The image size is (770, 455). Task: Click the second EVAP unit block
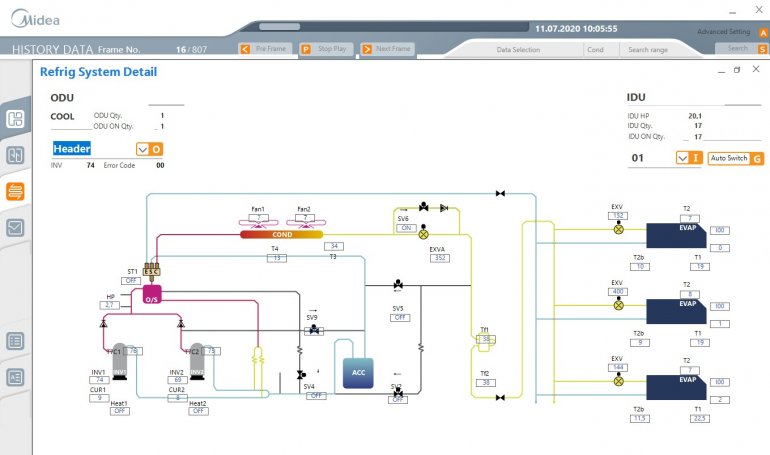point(676,311)
